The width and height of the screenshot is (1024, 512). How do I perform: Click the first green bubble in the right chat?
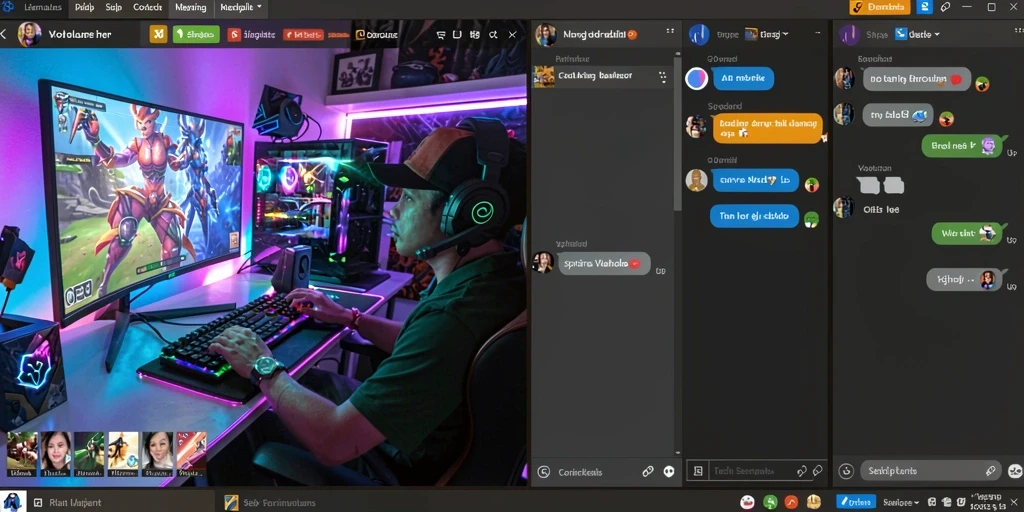click(x=961, y=146)
